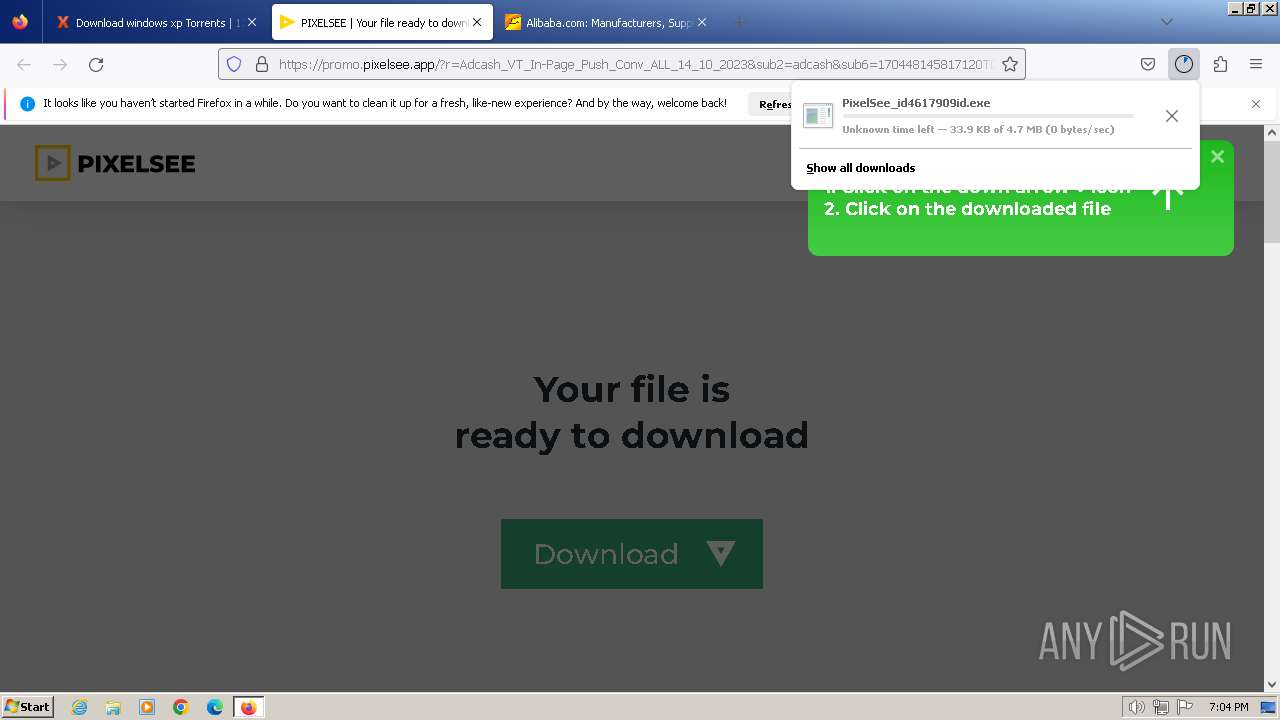This screenshot has height=720, width=1280.
Task: Open the list all tabs dropdown
Action: click(1166, 22)
